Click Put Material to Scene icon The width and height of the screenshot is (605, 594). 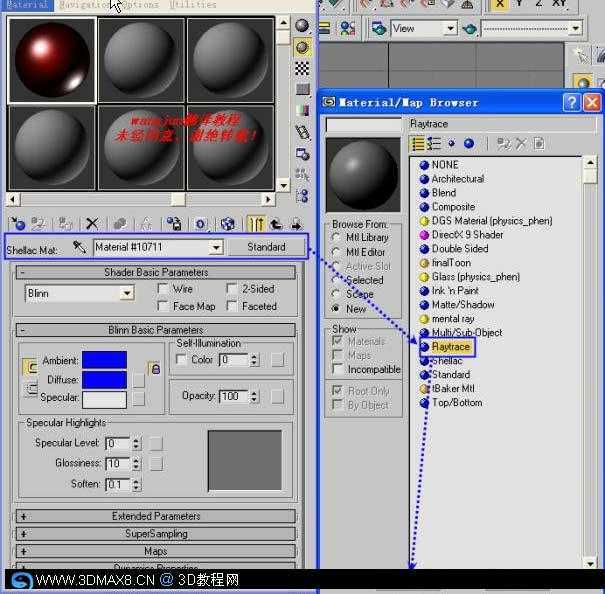tap(39, 223)
